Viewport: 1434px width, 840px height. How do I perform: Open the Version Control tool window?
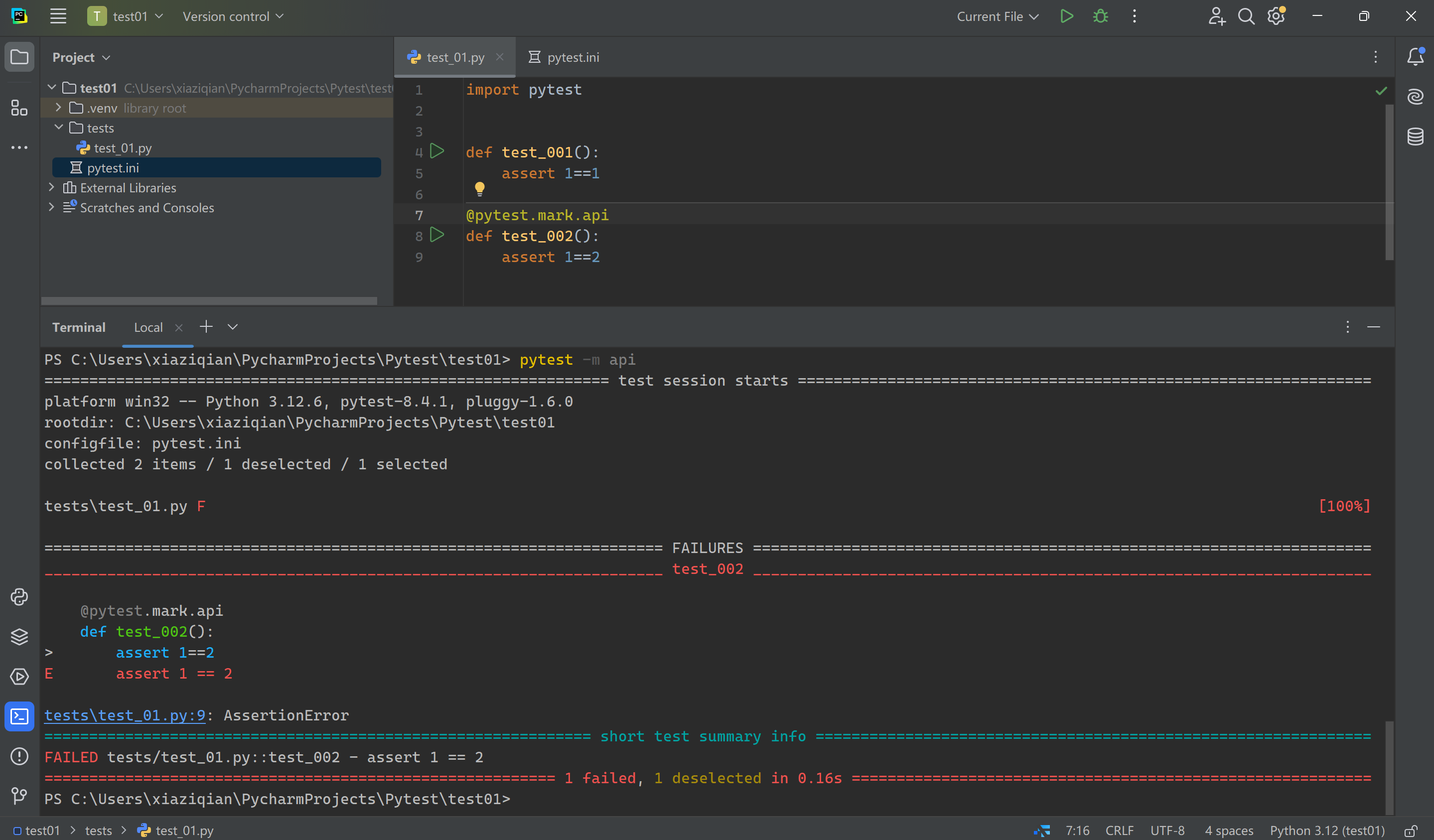point(19,796)
